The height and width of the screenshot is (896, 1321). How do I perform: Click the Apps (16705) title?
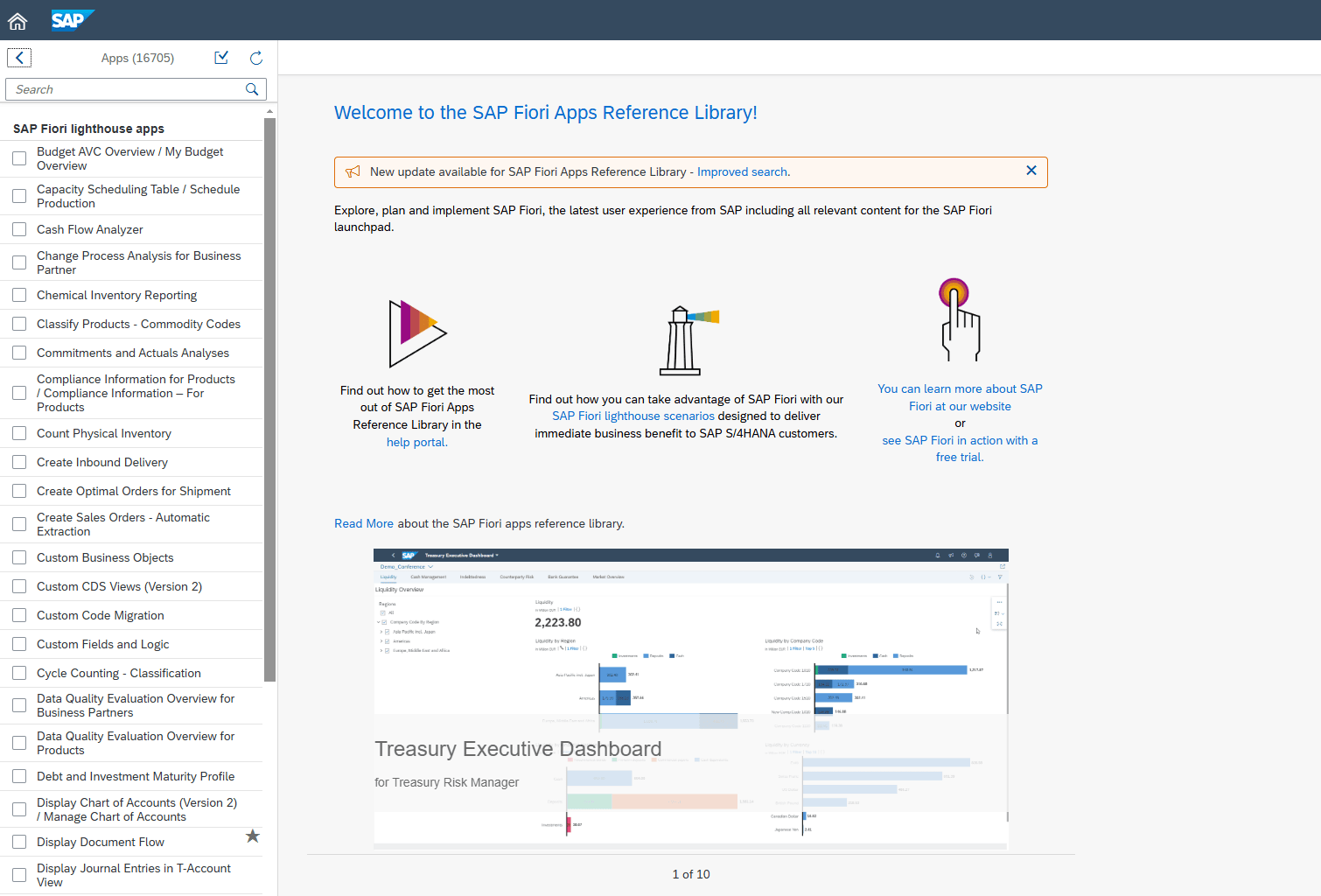point(137,58)
